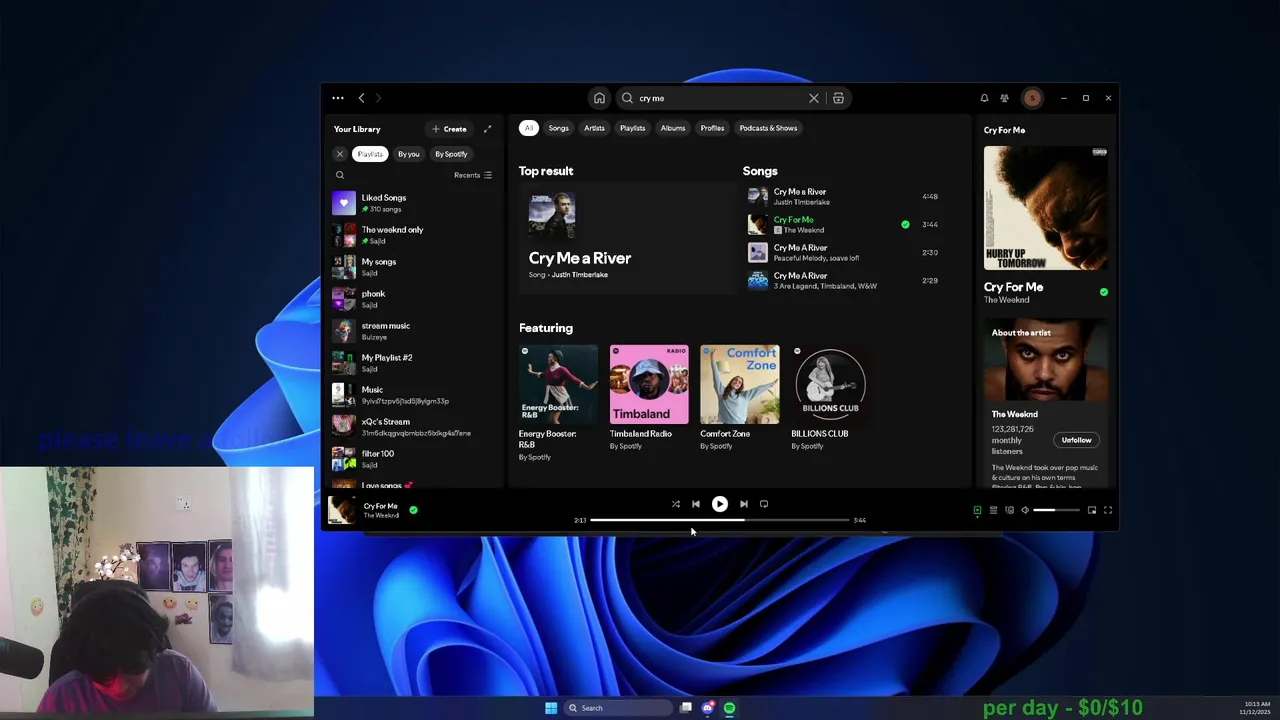Go back with the left arrow
The image size is (1280, 720).
point(362,98)
